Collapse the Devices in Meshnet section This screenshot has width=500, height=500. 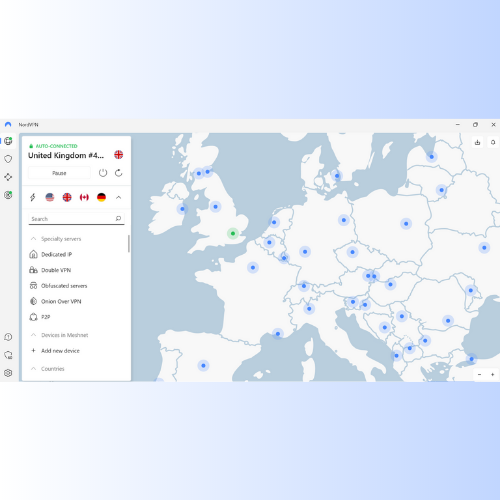33,335
